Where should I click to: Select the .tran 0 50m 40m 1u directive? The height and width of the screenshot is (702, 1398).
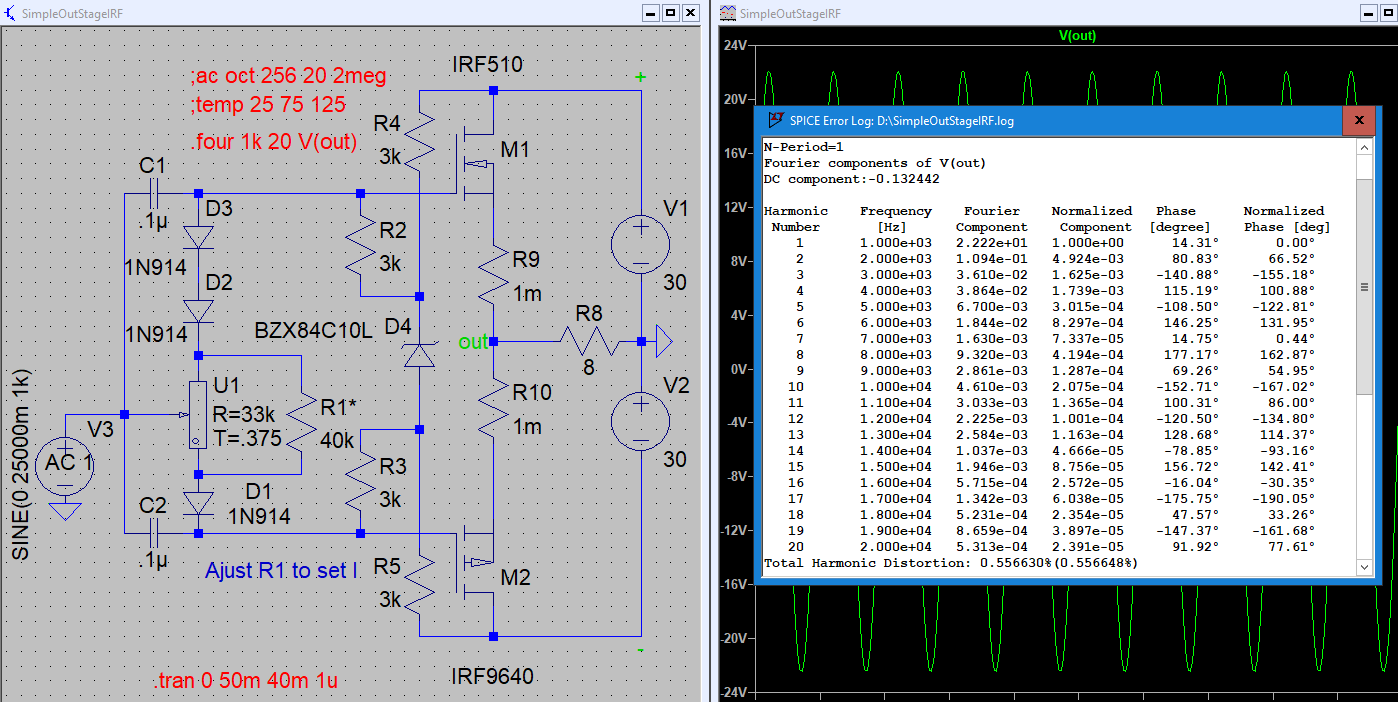click(245, 681)
